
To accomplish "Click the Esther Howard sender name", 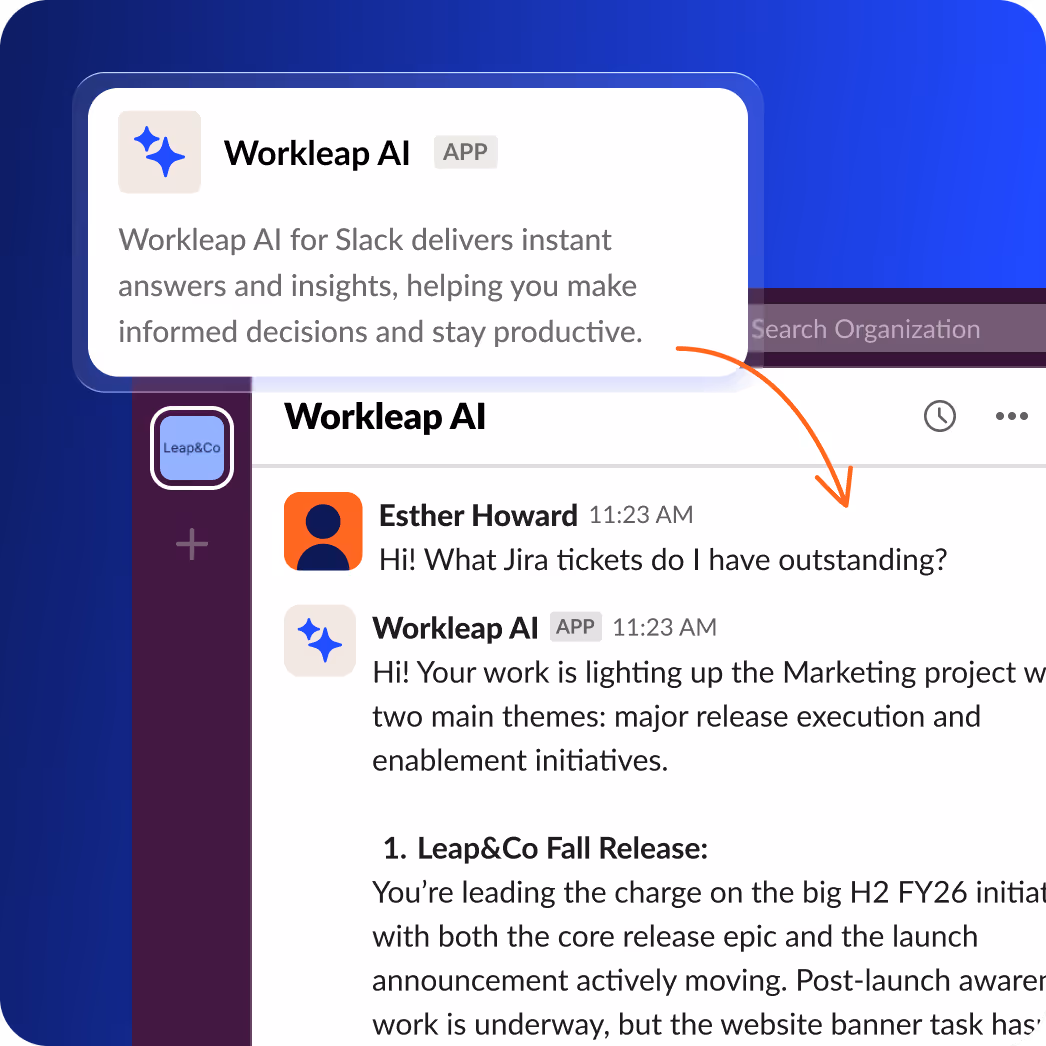I will (x=478, y=516).
